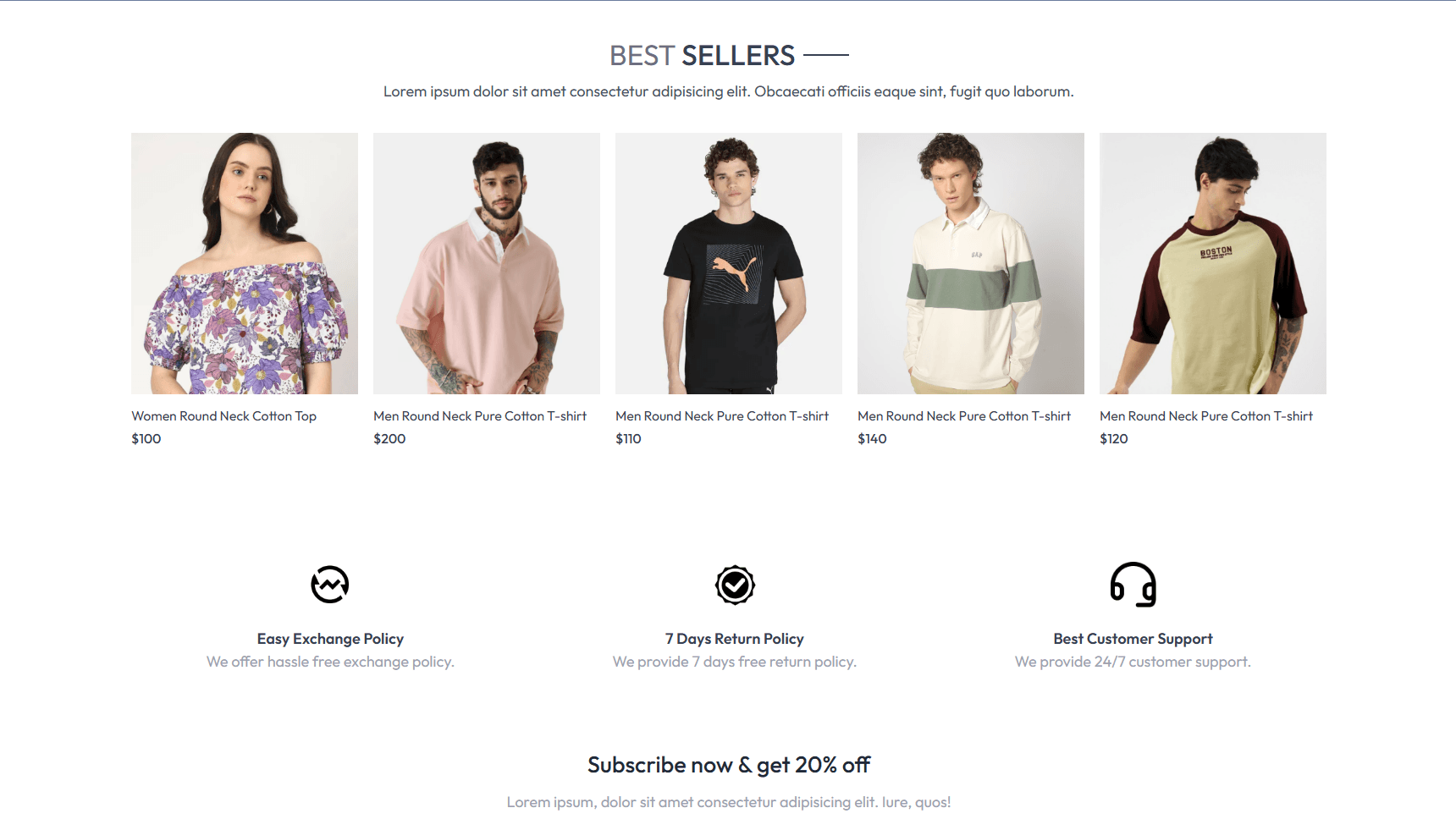Click the Easy Exchange Policy icon
This screenshot has height=819, width=1456.
(x=330, y=585)
